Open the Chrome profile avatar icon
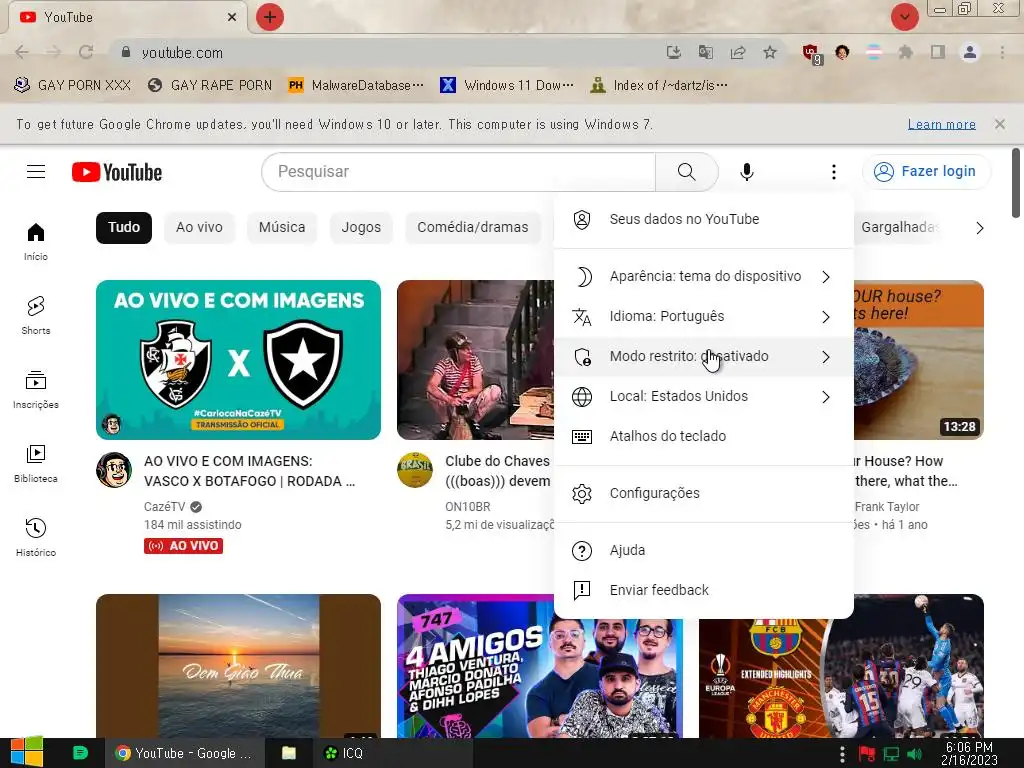 coord(970,52)
